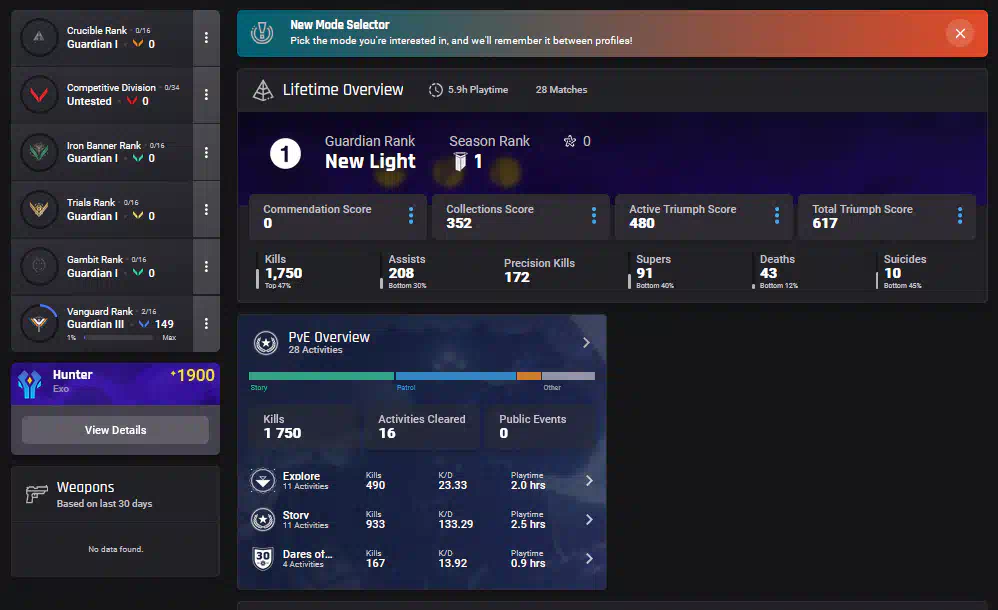This screenshot has width=998, height=610.
Task: Open Trials Rank options menu
Action: [206, 209]
